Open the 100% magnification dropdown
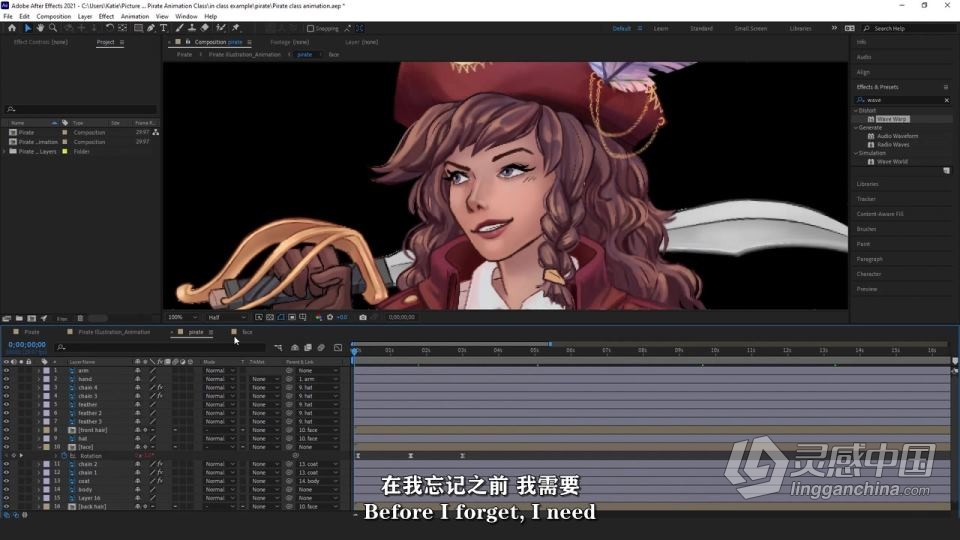 (x=182, y=317)
